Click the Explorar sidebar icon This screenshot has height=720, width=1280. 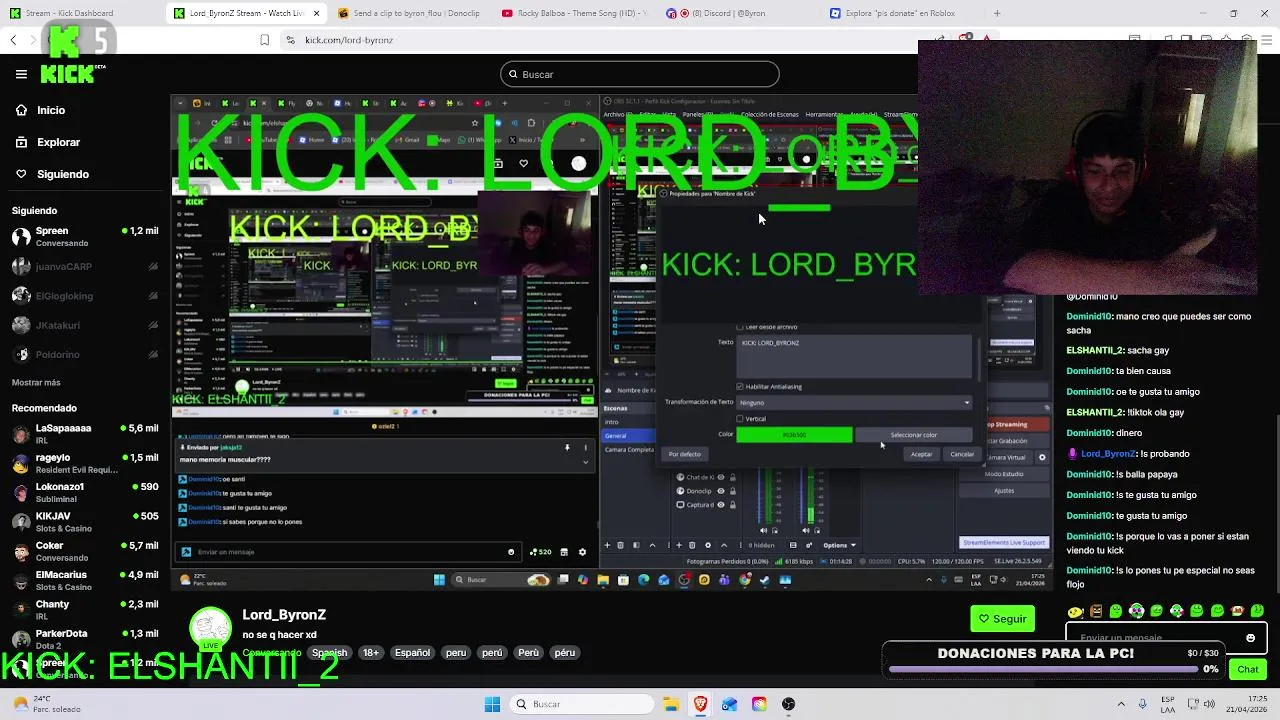[x=21, y=142]
